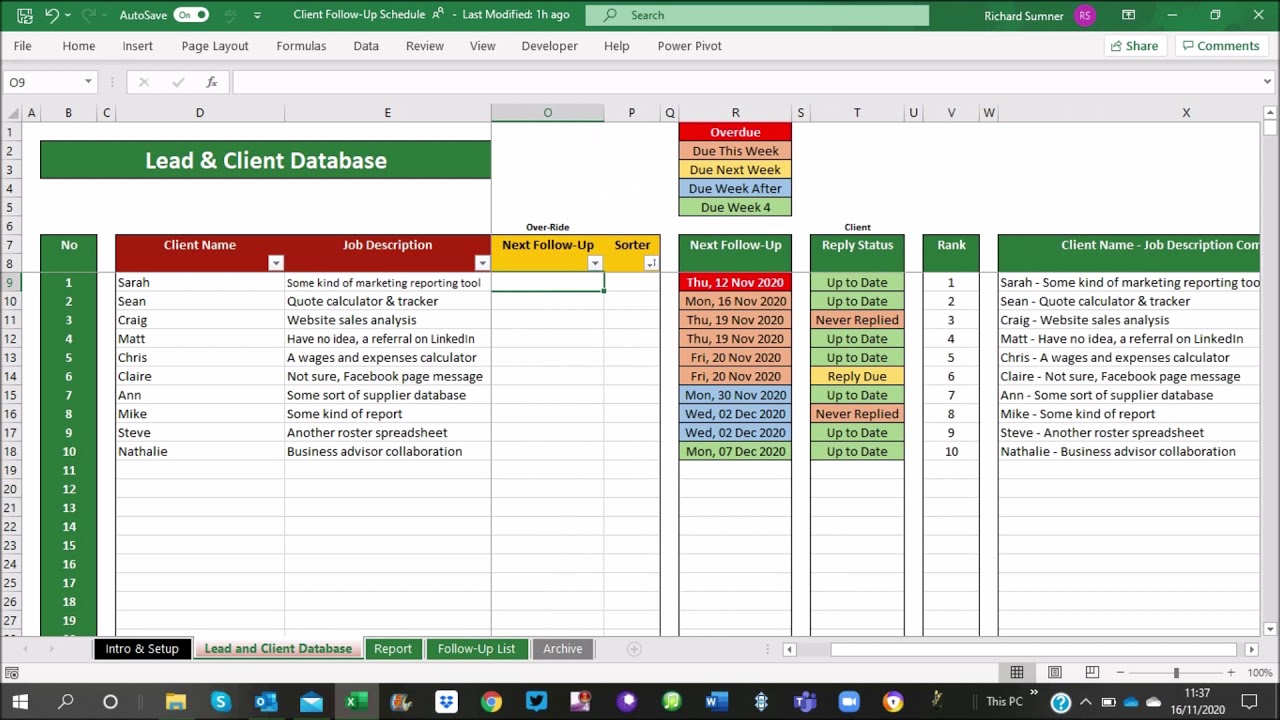The height and width of the screenshot is (720, 1280).
Task: Click the New Sheet plus icon
Action: click(x=634, y=649)
